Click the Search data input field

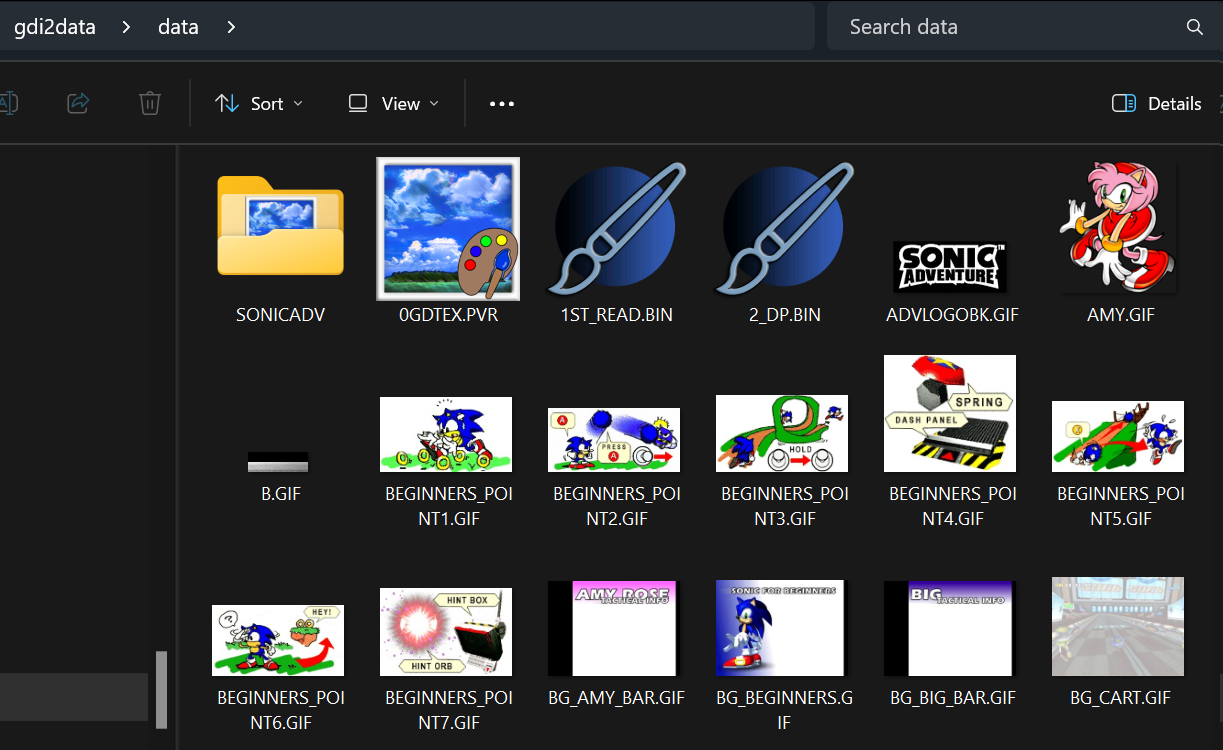coord(1000,27)
